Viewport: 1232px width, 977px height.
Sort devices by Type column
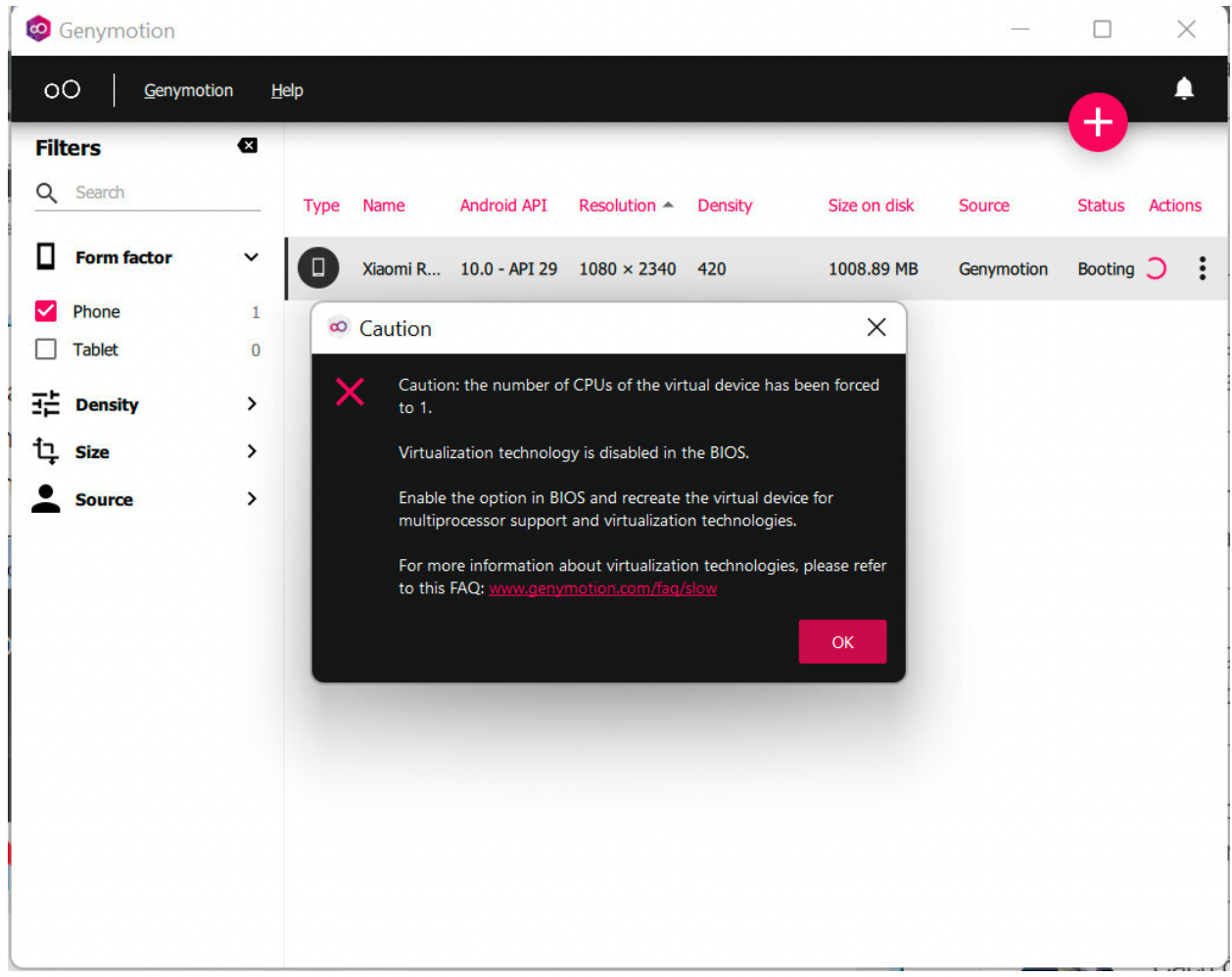coord(321,206)
